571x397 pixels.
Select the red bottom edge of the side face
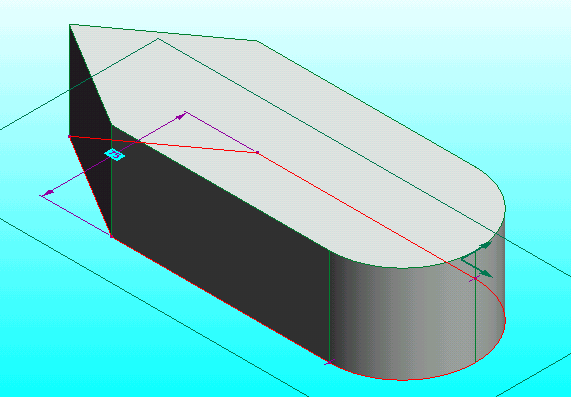click(x=220, y=300)
